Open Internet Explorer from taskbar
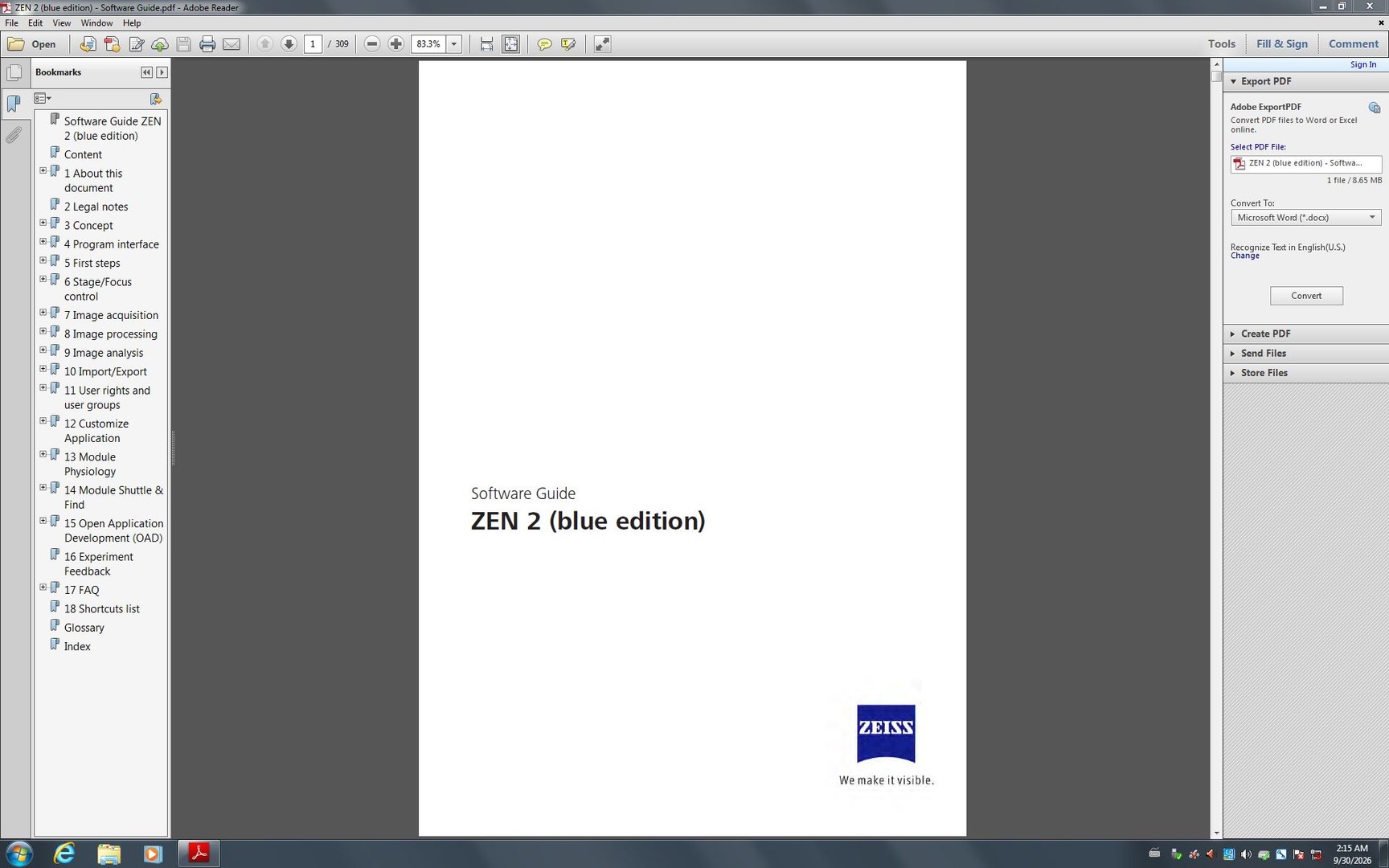The image size is (1389, 868). pyautogui.click(x=64, y=854)
